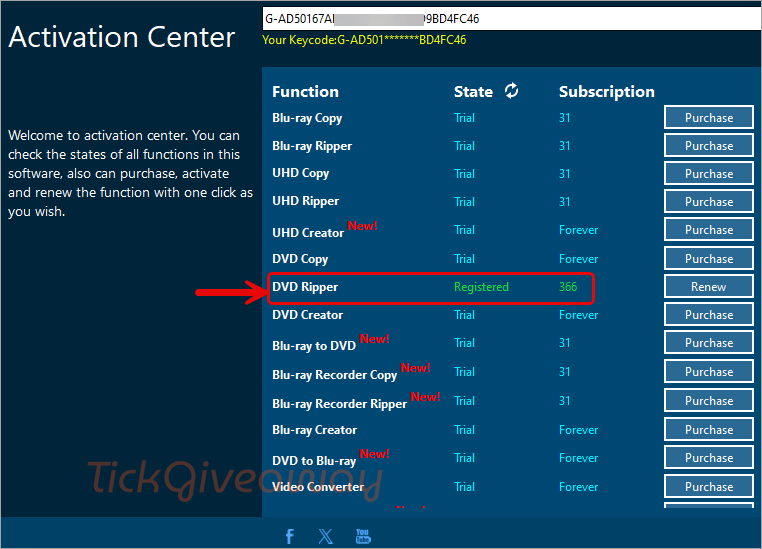Viewport: 762px width, 549px height.
Task: Purchase the UHD Ripper function
Action: click(x=709, y=202)
